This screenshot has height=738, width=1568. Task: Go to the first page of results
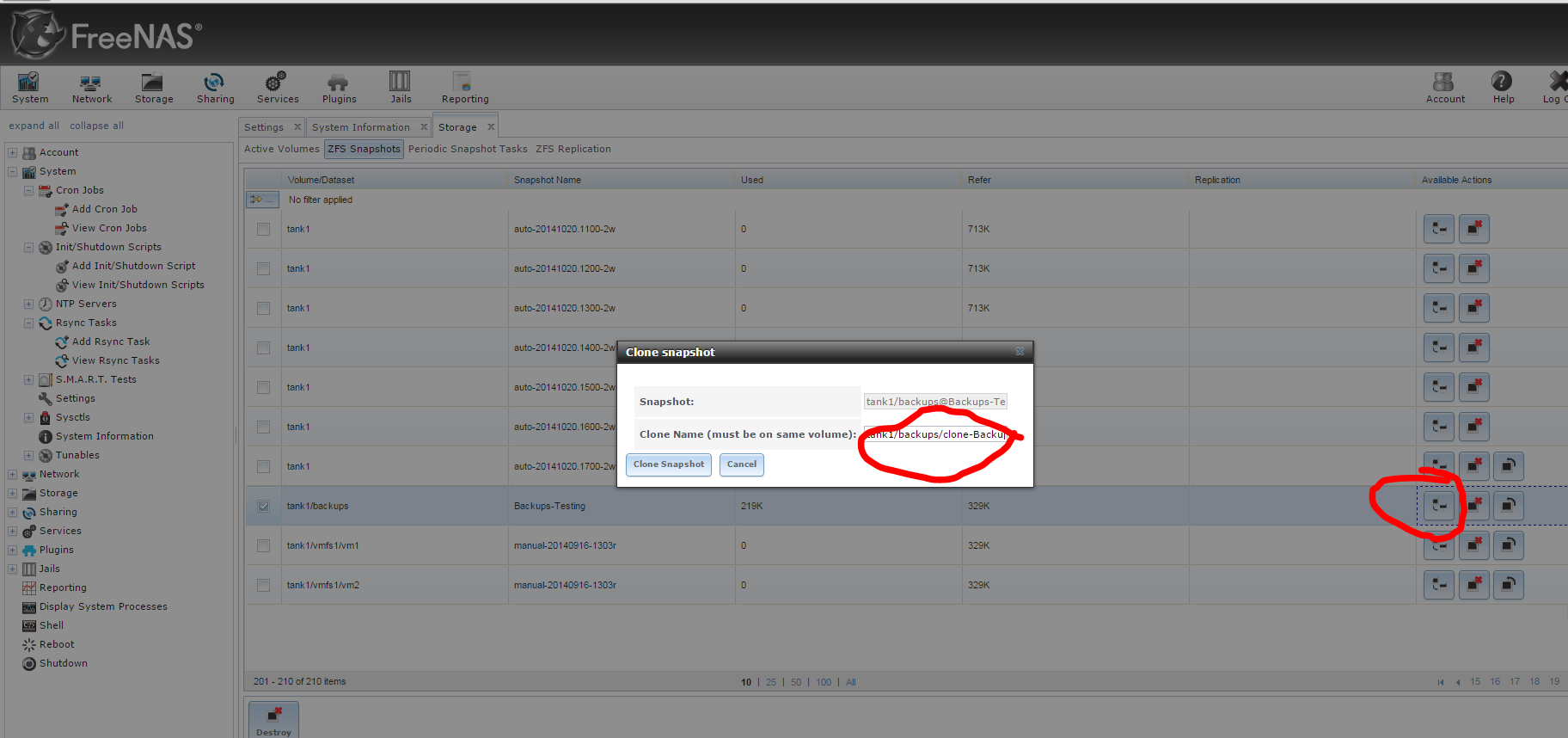1441,682
